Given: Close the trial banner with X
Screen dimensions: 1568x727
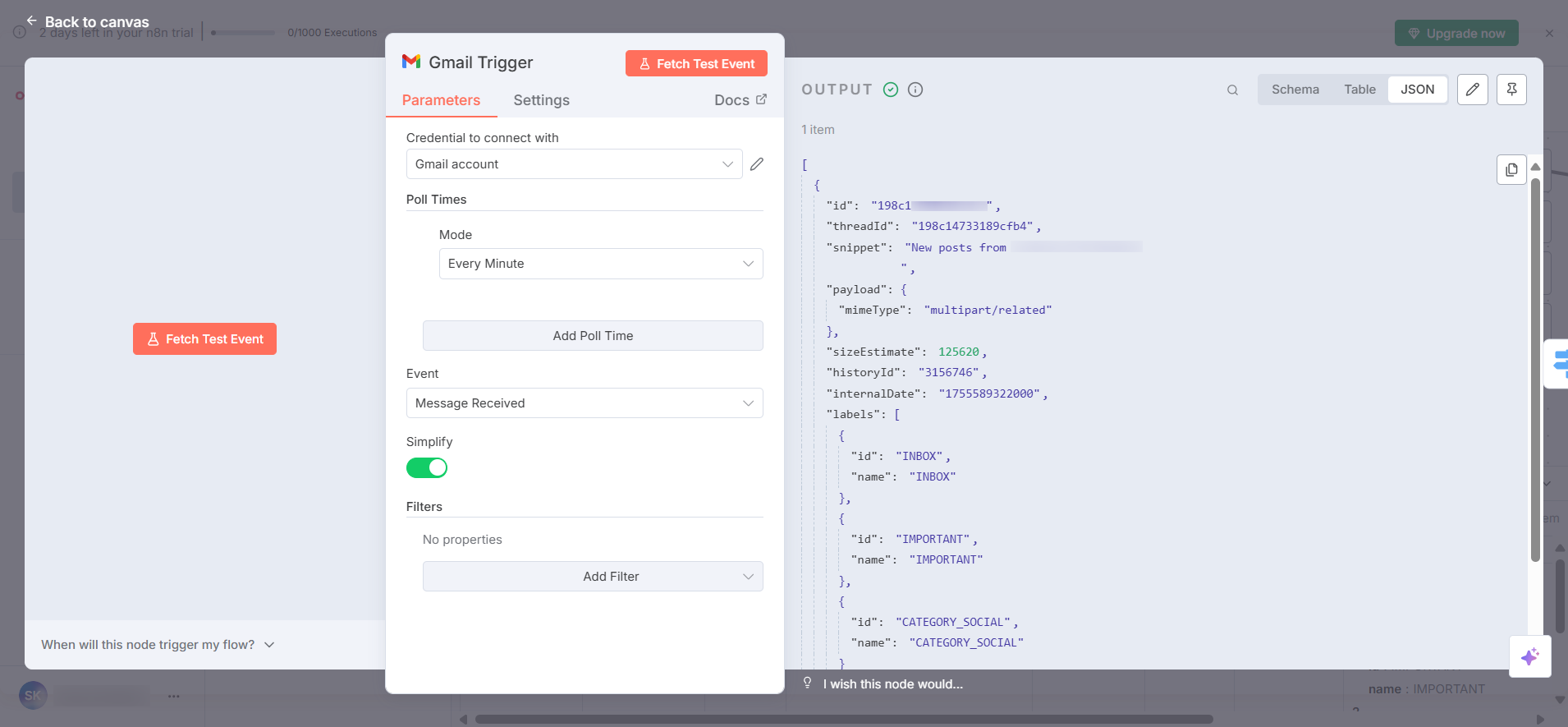Looking at the screenshot, I should point(1549,34).
